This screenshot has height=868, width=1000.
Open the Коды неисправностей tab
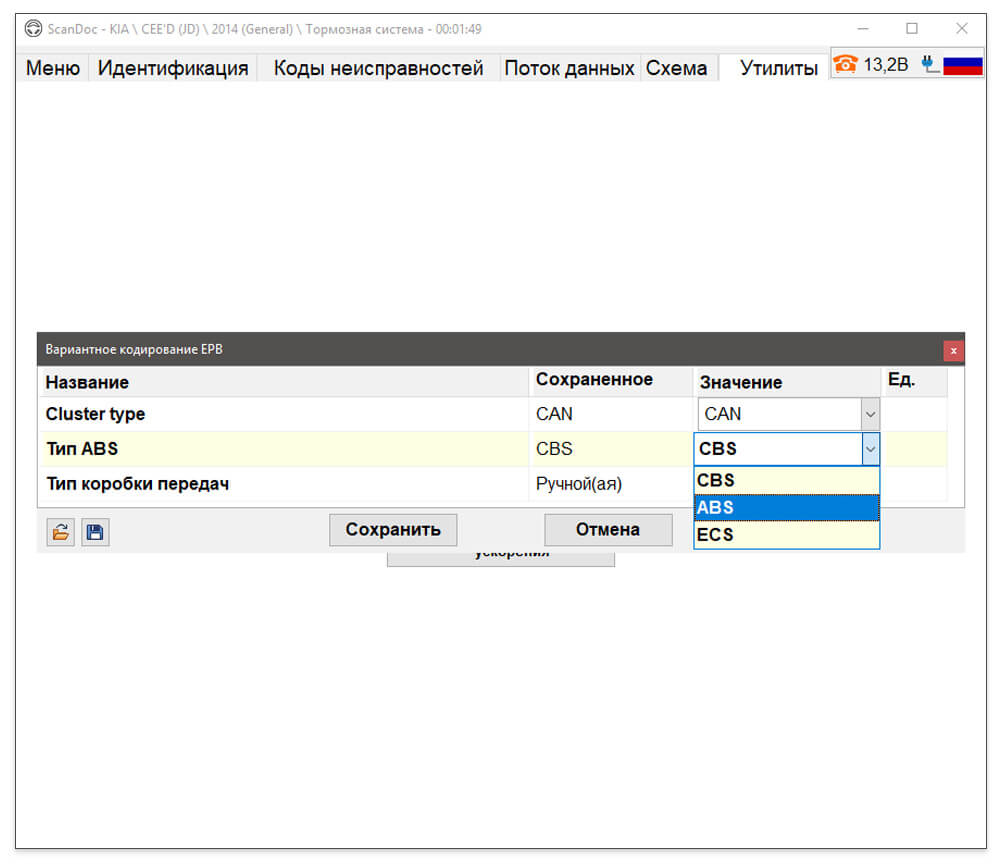tap(378, 68)
